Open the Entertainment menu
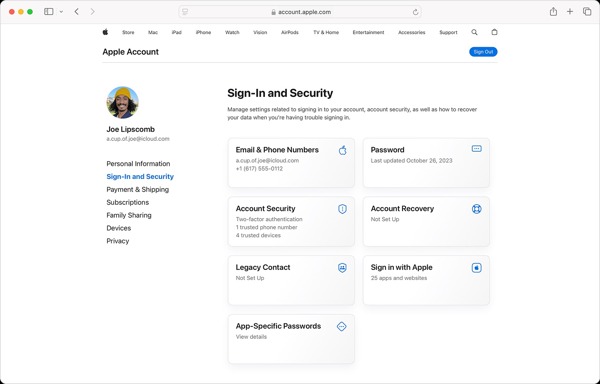The height and width of the screenshot is (384, 600). pos(368,33)
